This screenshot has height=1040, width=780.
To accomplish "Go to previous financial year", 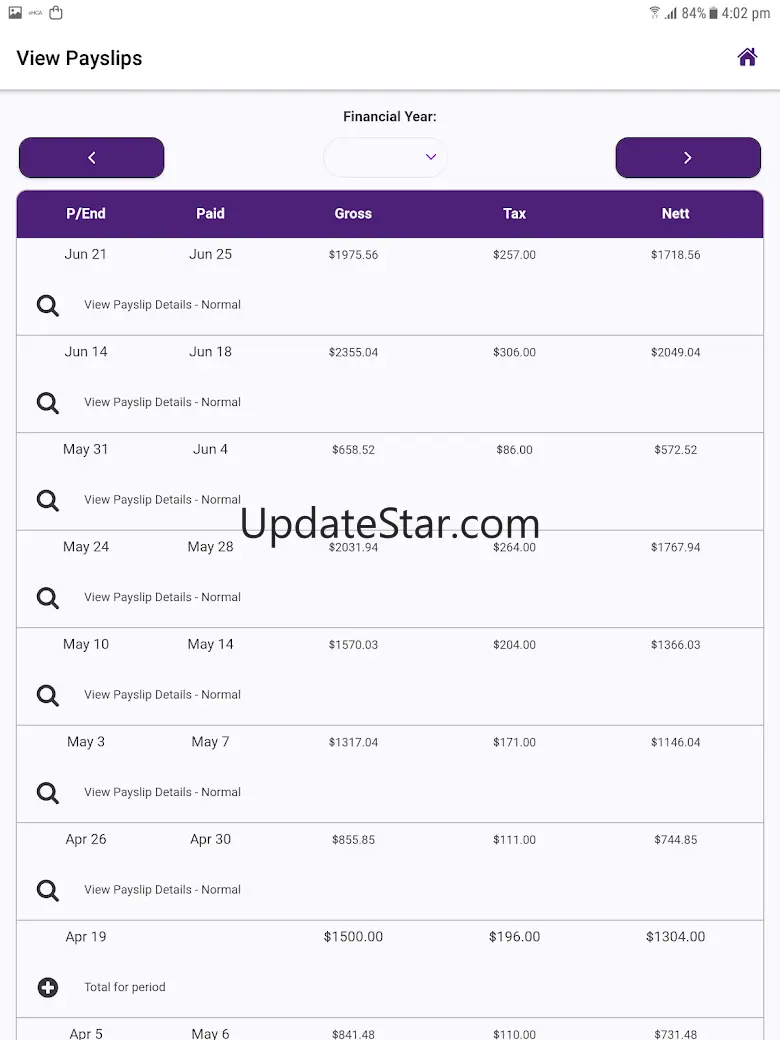I will click(x=91, y=158).
